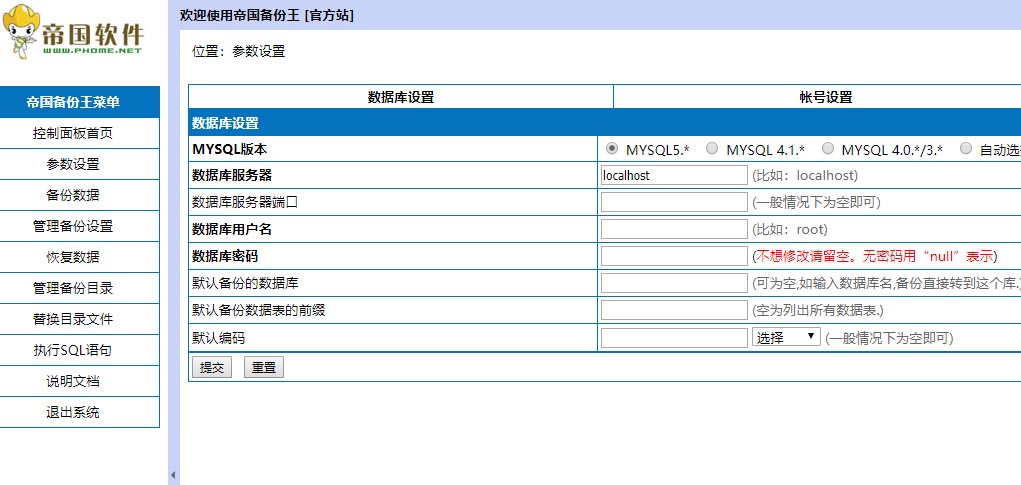
Task: Select the MYSQL5.* radio button
Action: tap(611, 148)
